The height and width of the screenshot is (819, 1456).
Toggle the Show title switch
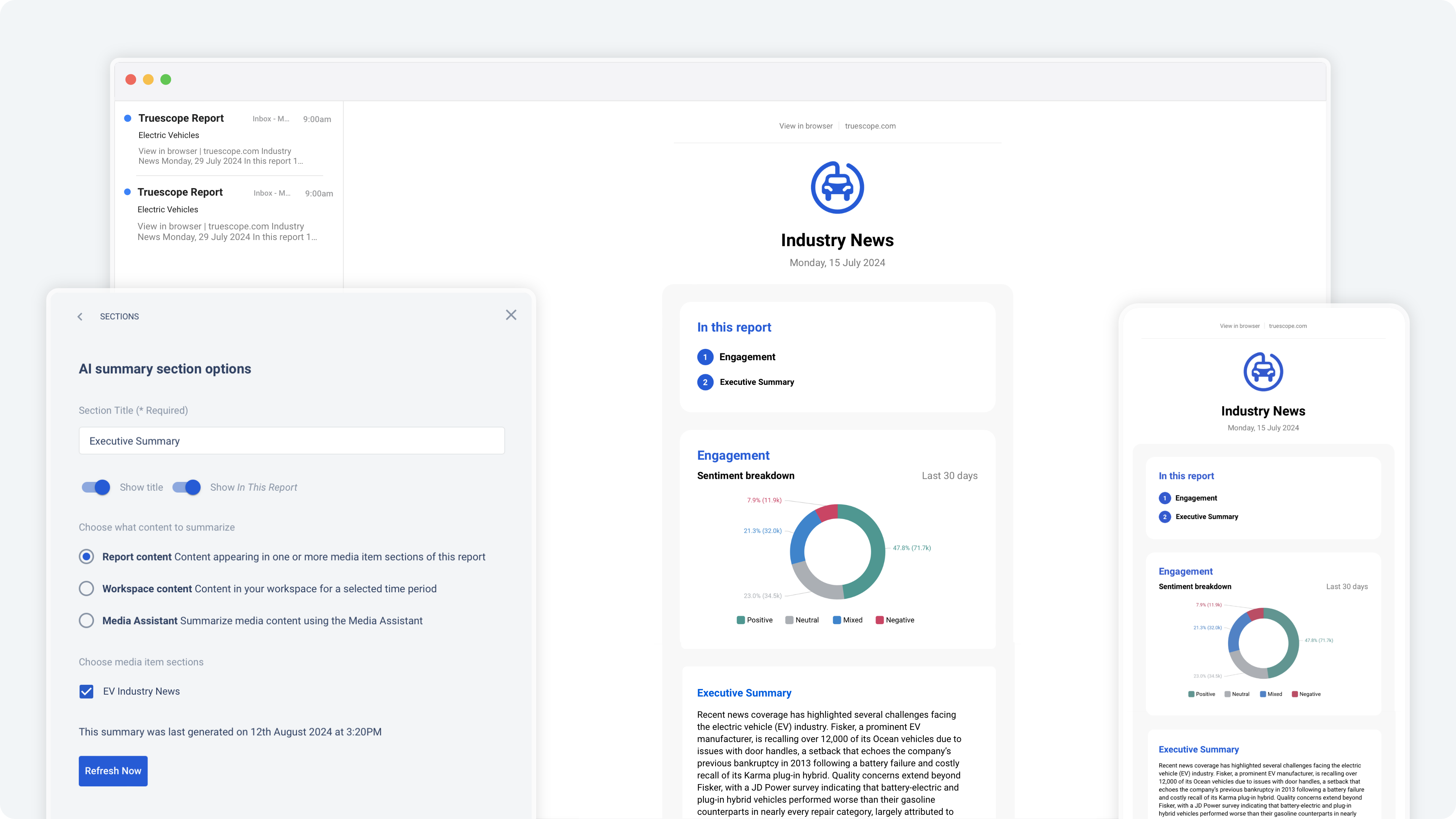96,487
